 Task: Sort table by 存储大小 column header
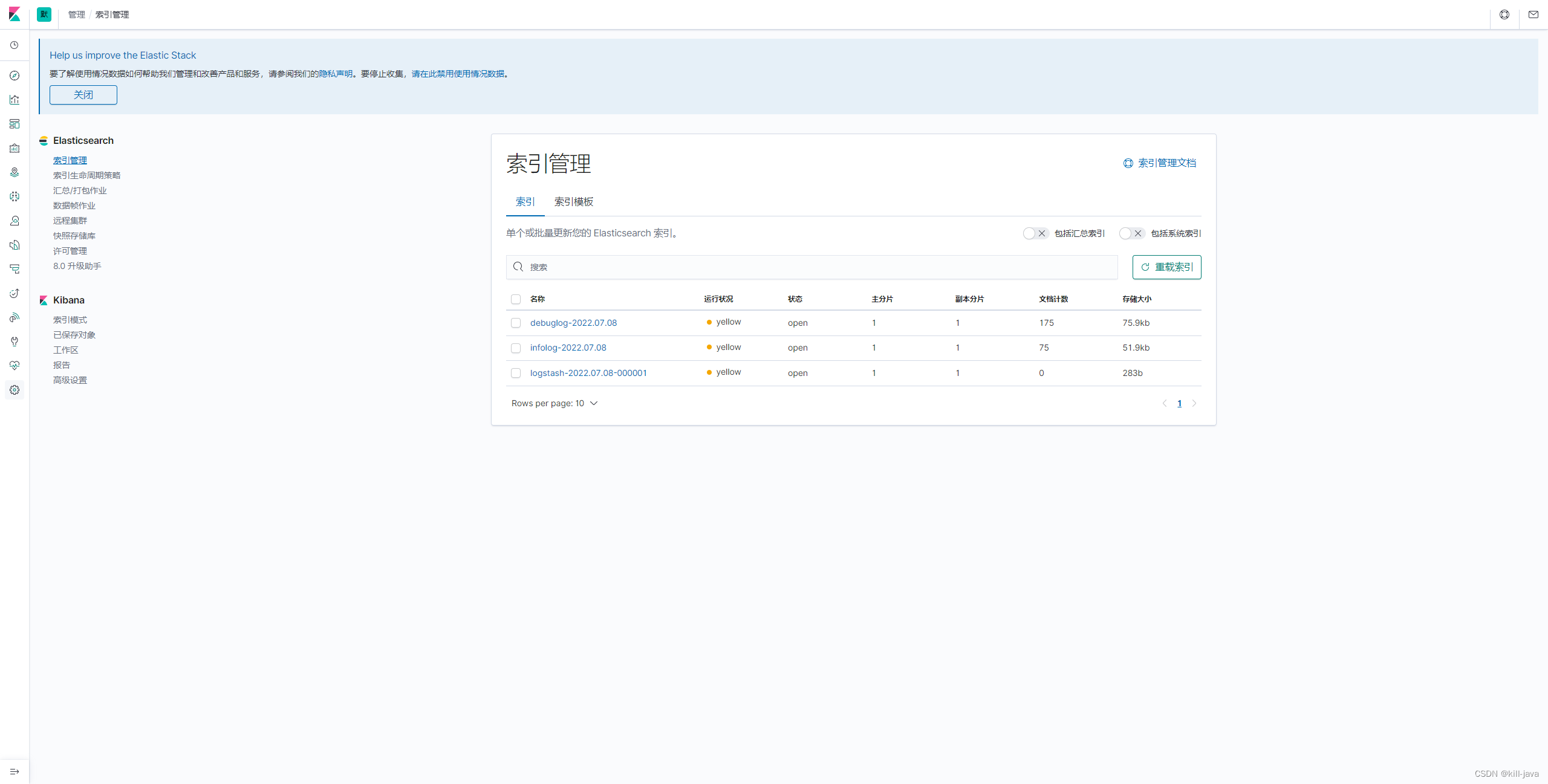pos(1137,299)
